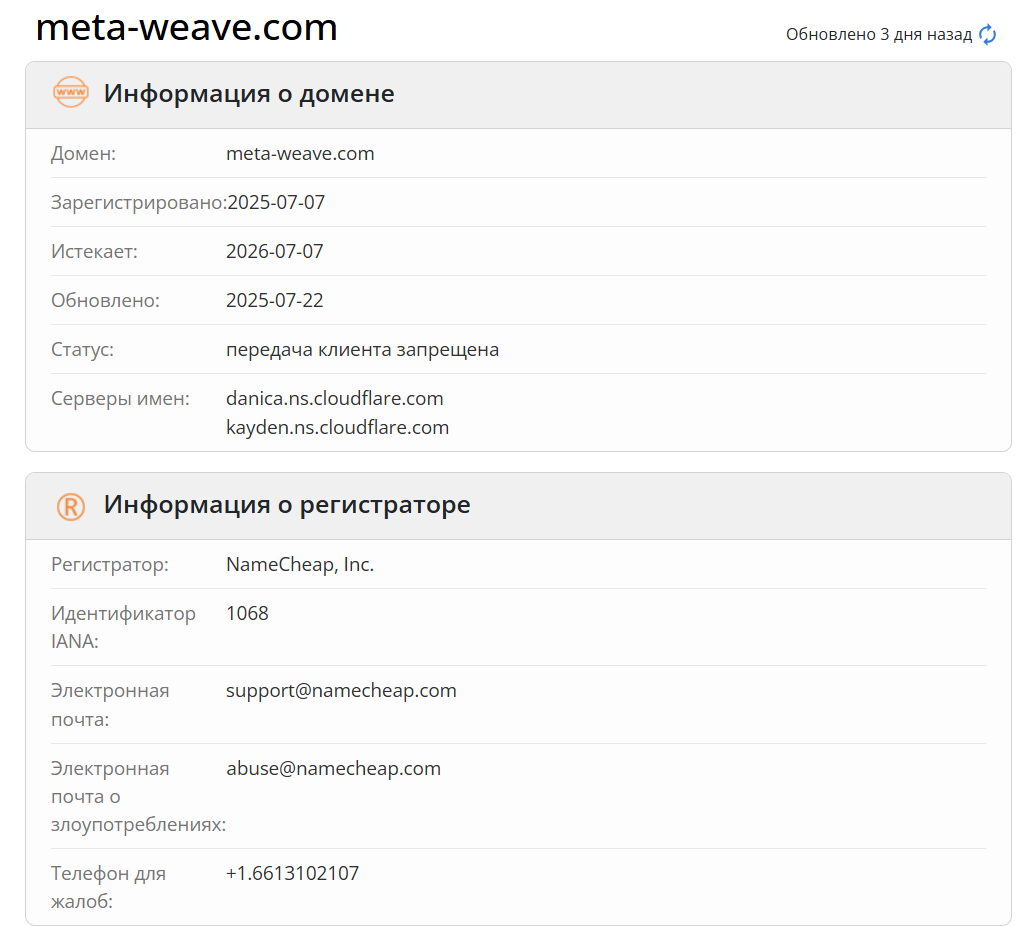The image size is (1022, 926).
Task: Click the registrar name NameCheap, Inc.
Action: pyautogui.click(x=300, y=565)
